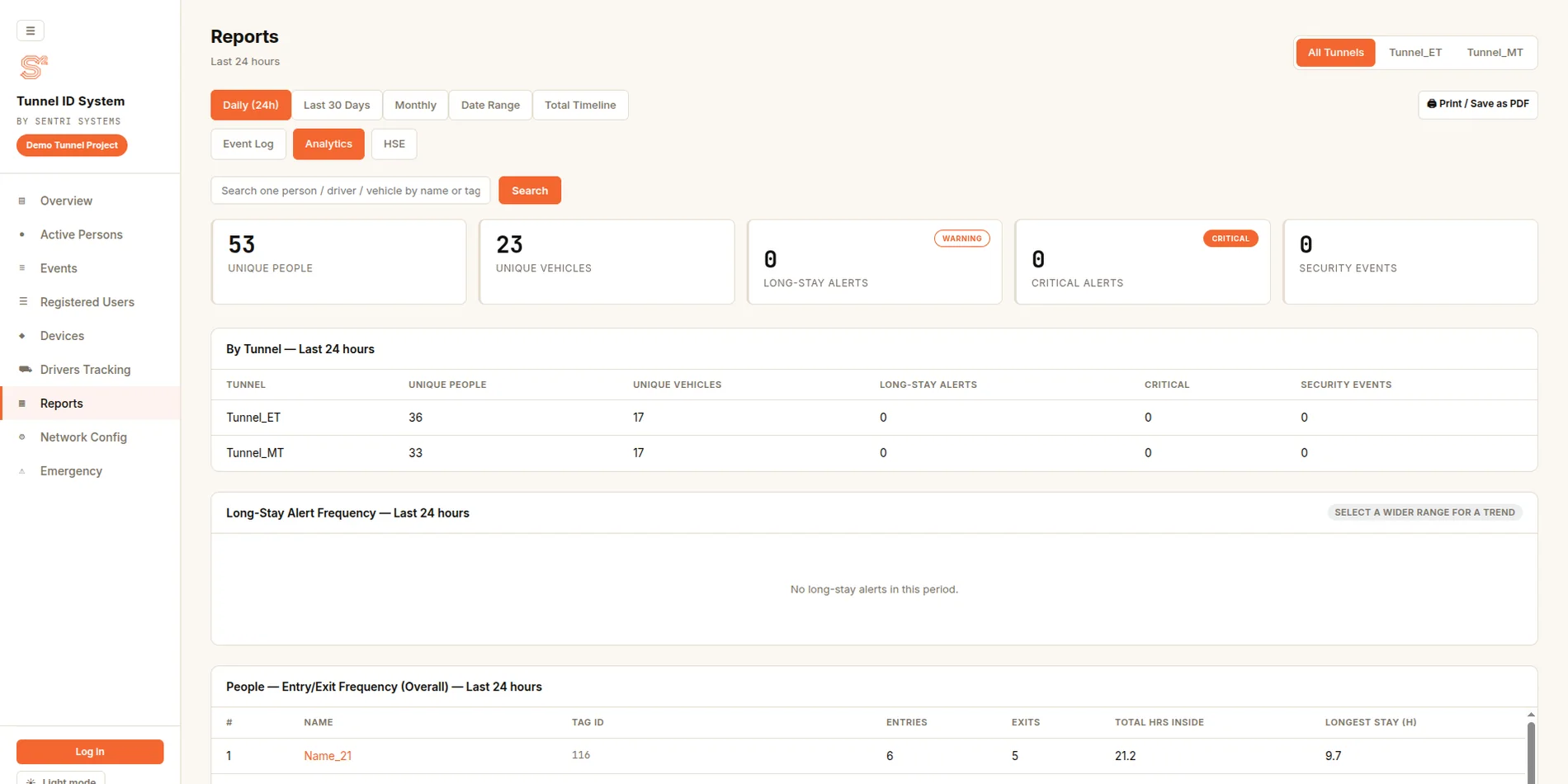The width and height of the screenshot is (1568, 784).
Task: Click the CRITICAL badge on Critical Alerts
Action: [1230, 239]
